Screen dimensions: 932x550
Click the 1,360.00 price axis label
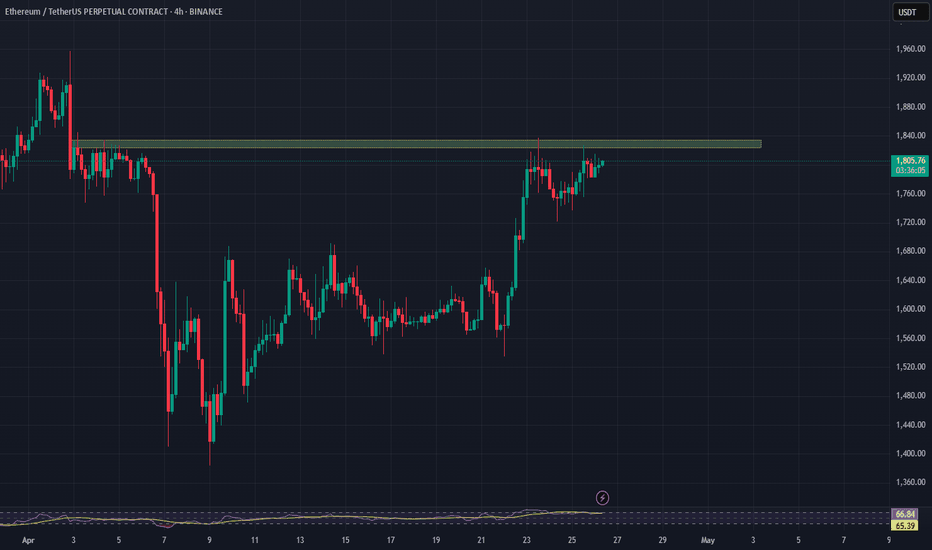coord(910,482)
